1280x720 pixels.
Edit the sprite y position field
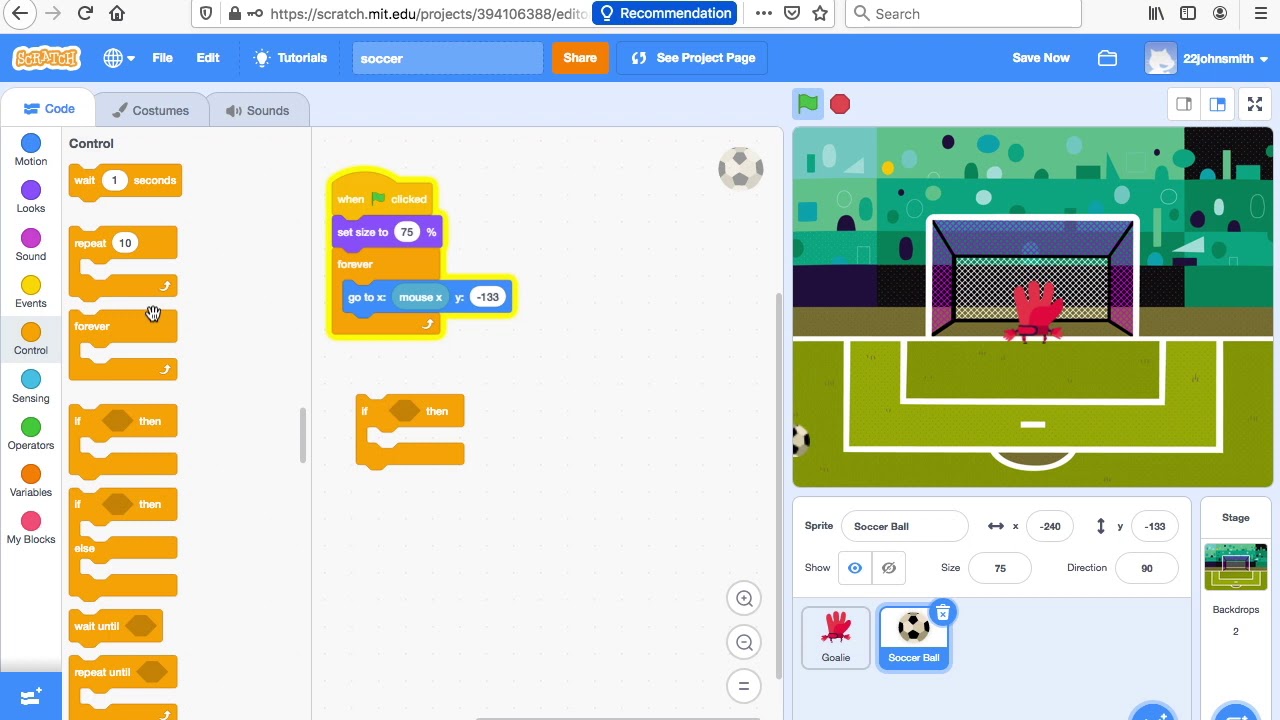pyautogui.click(x=1155, y=526)
